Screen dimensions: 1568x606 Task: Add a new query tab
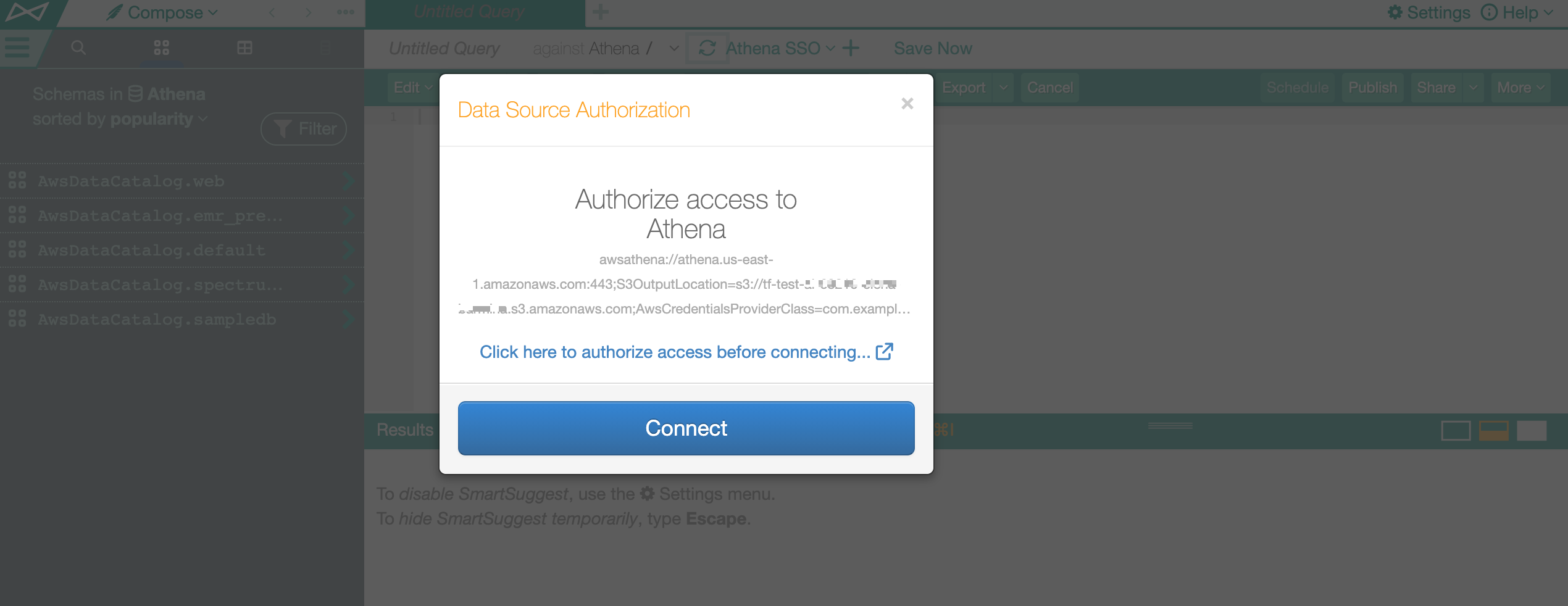coord(600,12)
